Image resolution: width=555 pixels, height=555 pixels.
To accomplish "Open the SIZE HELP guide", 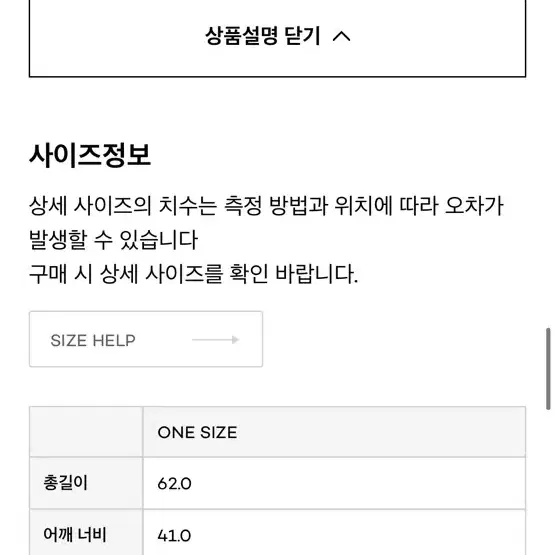I will [146, 339].
